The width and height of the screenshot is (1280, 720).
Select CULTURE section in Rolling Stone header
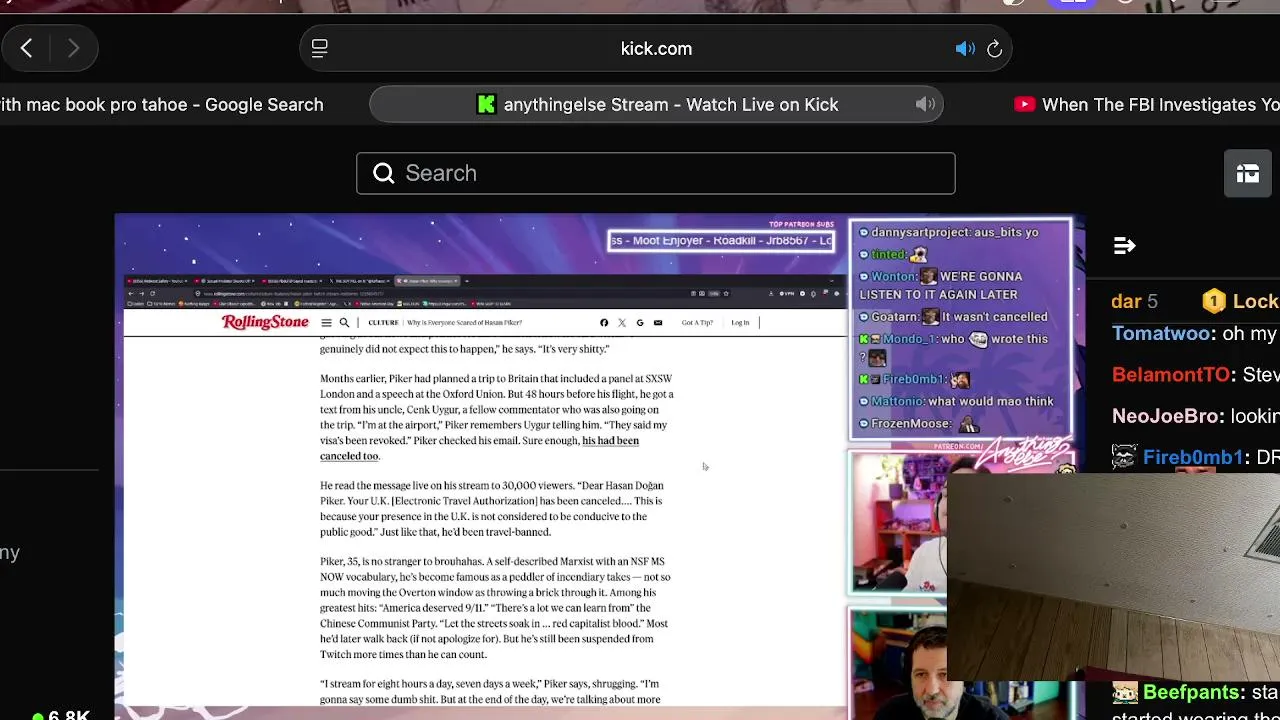(383, 323)
